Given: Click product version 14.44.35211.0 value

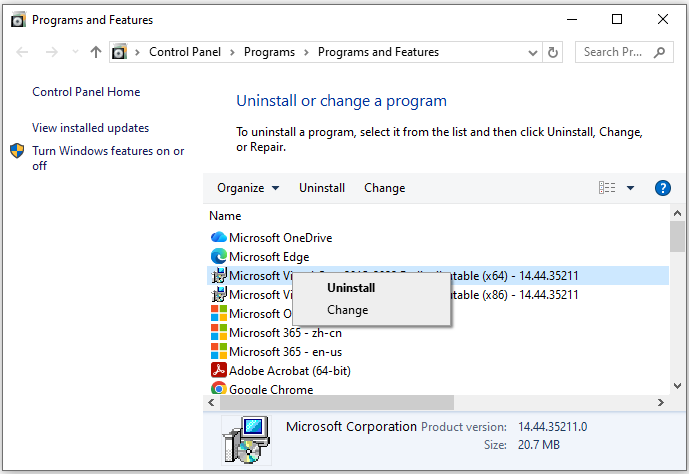Looking at the screenshot, I should 552,427.
